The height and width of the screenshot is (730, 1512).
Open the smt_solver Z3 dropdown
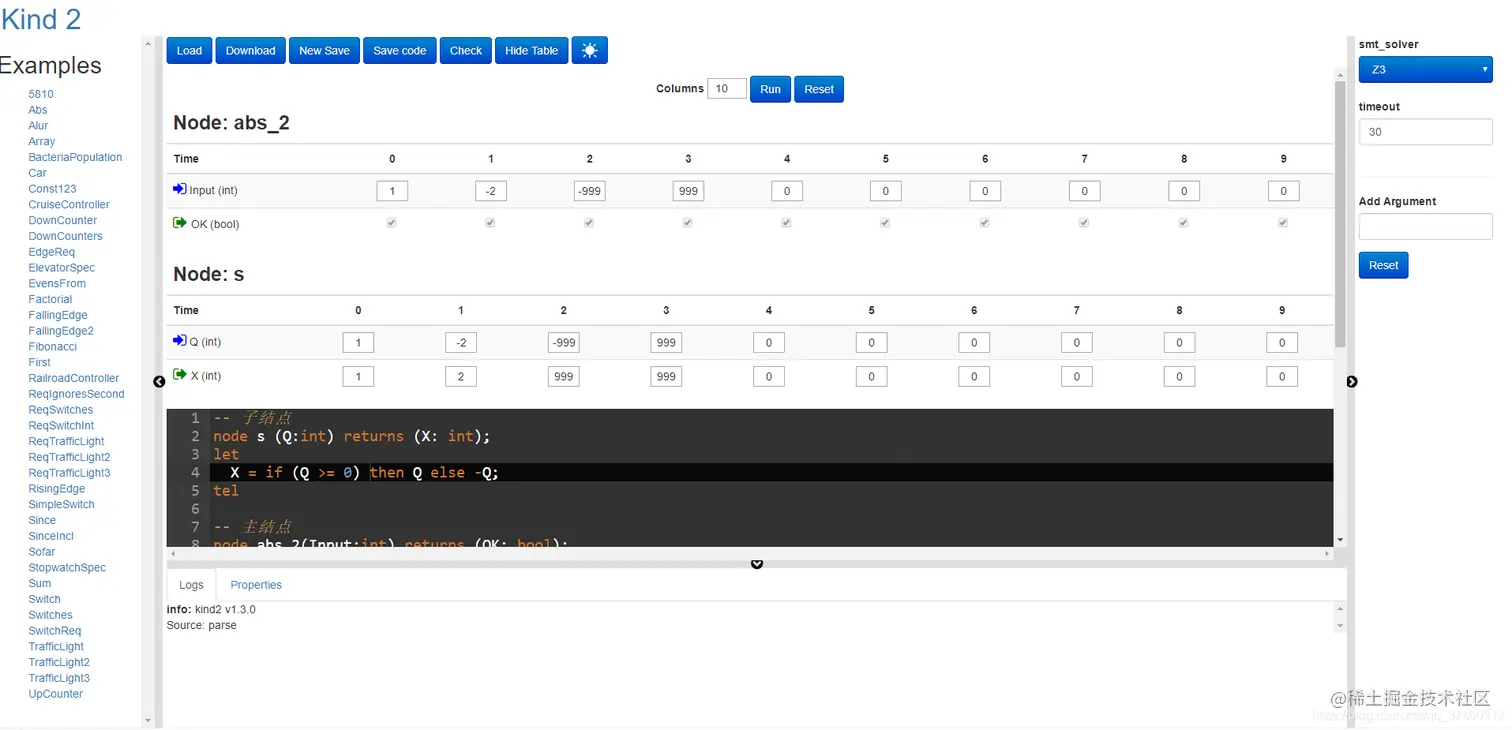1425,70
